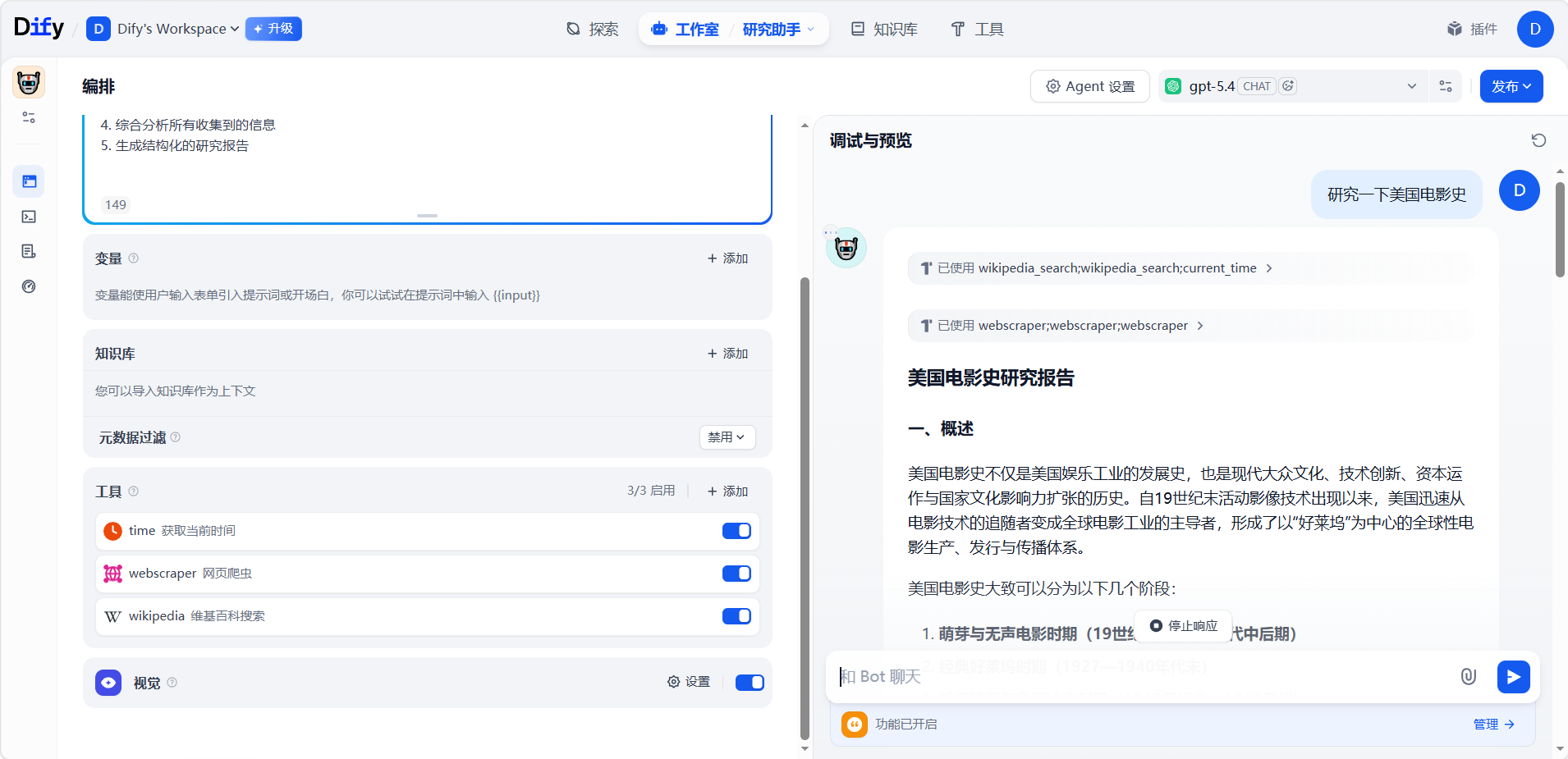Disable the wikipedia tool toggle
Image resolution: width=1568 pixels, height=759 pixels.
[736, 616]
